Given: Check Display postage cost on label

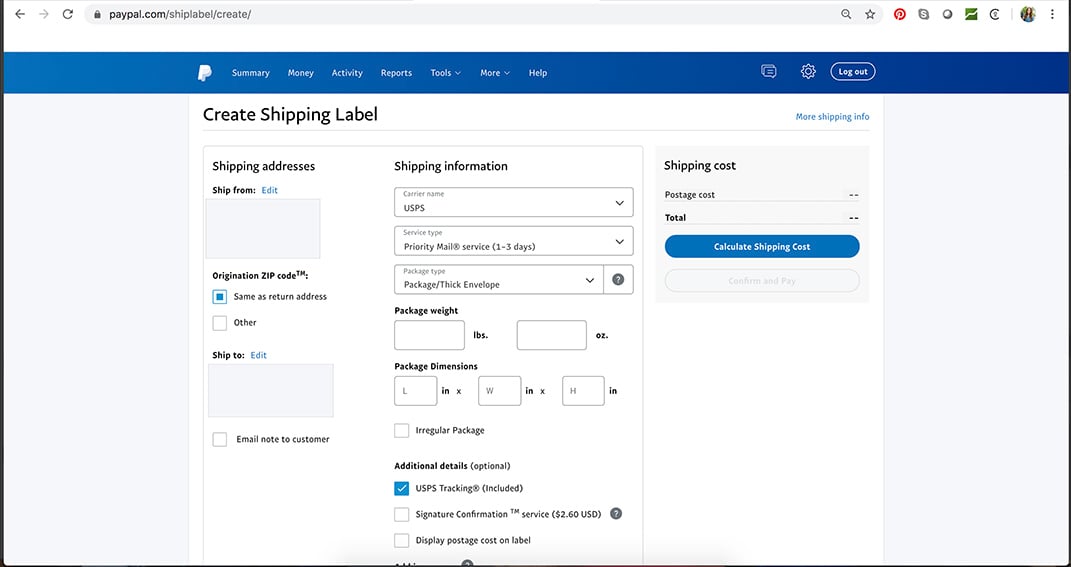Looking at the screenshot, I should point(402,540).
